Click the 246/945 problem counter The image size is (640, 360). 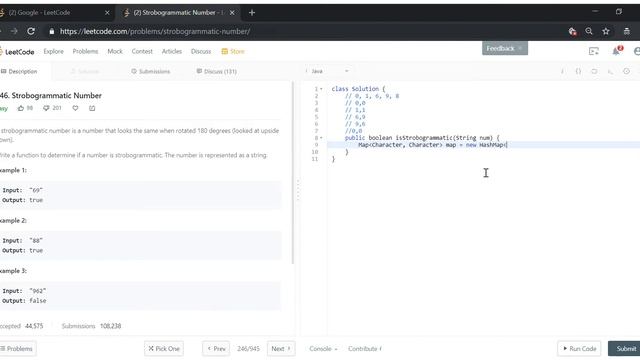pyautogui.click(x=248, y=349)
